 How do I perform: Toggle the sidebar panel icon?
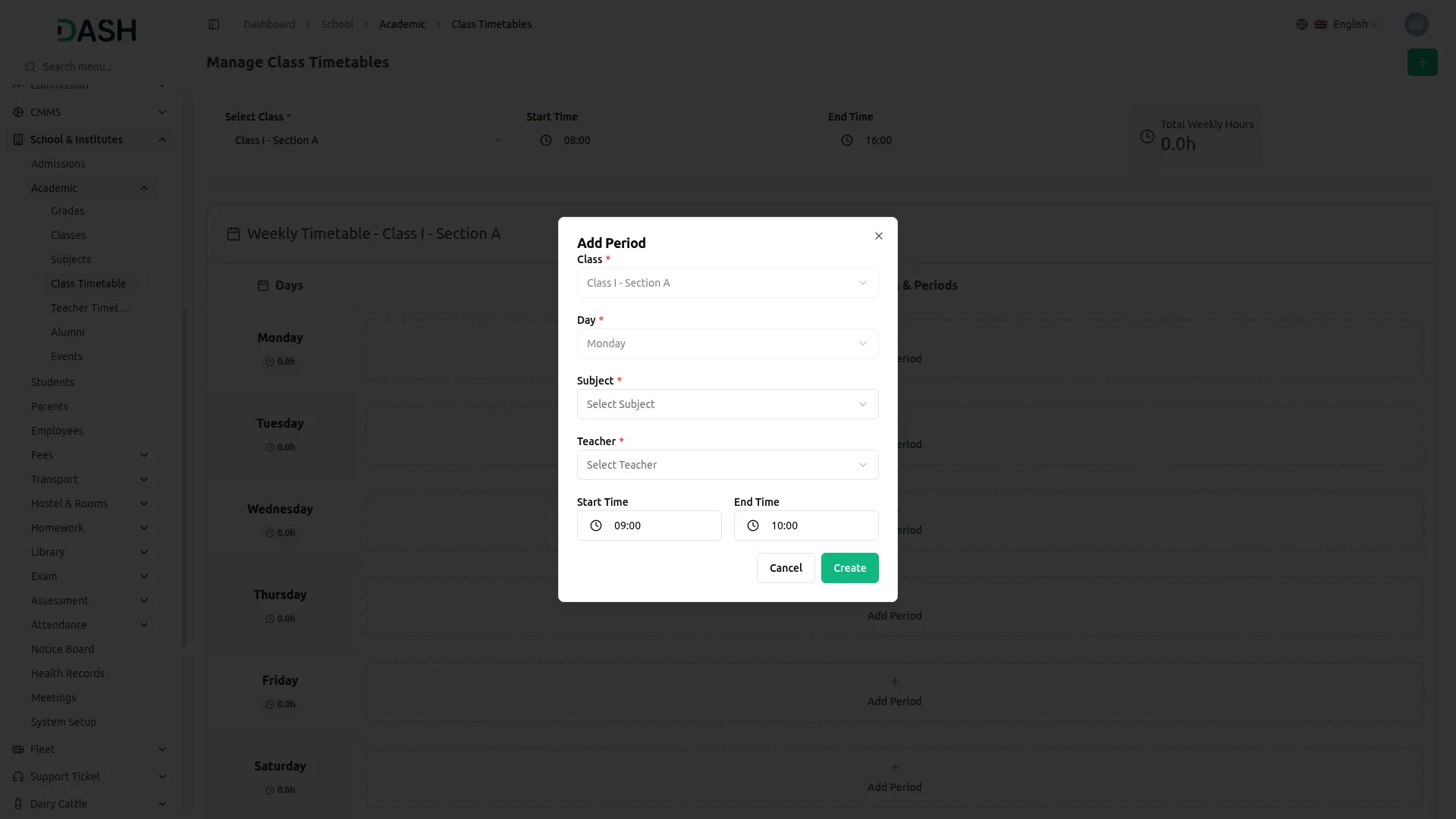(x=214, y=24)
